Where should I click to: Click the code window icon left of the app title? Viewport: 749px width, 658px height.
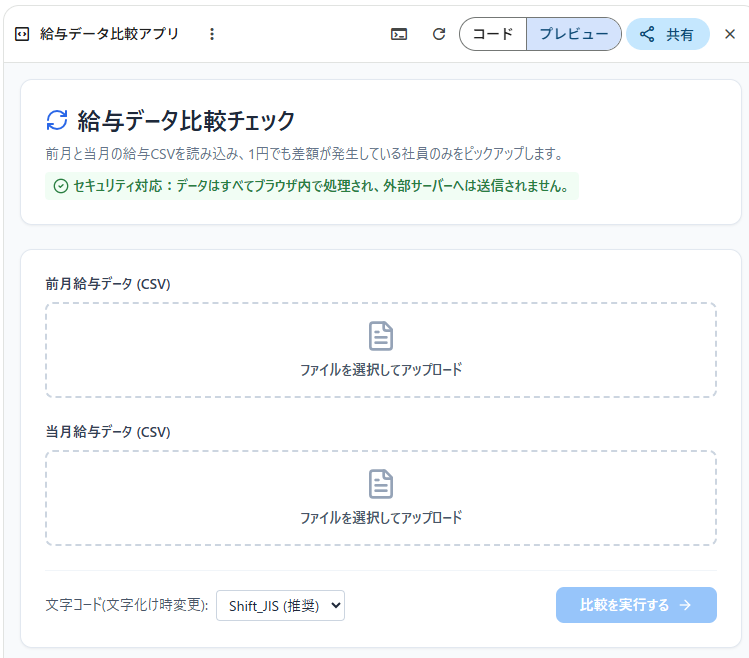[22, 34]
